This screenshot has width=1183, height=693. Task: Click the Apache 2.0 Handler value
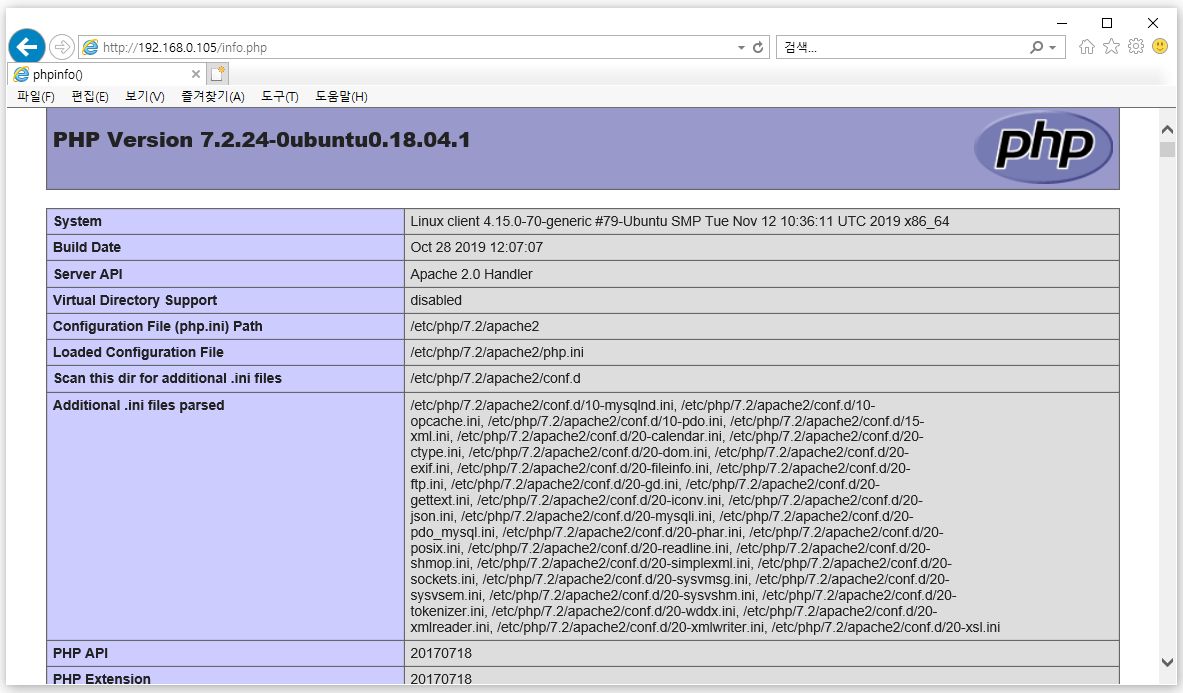(472, 274)
